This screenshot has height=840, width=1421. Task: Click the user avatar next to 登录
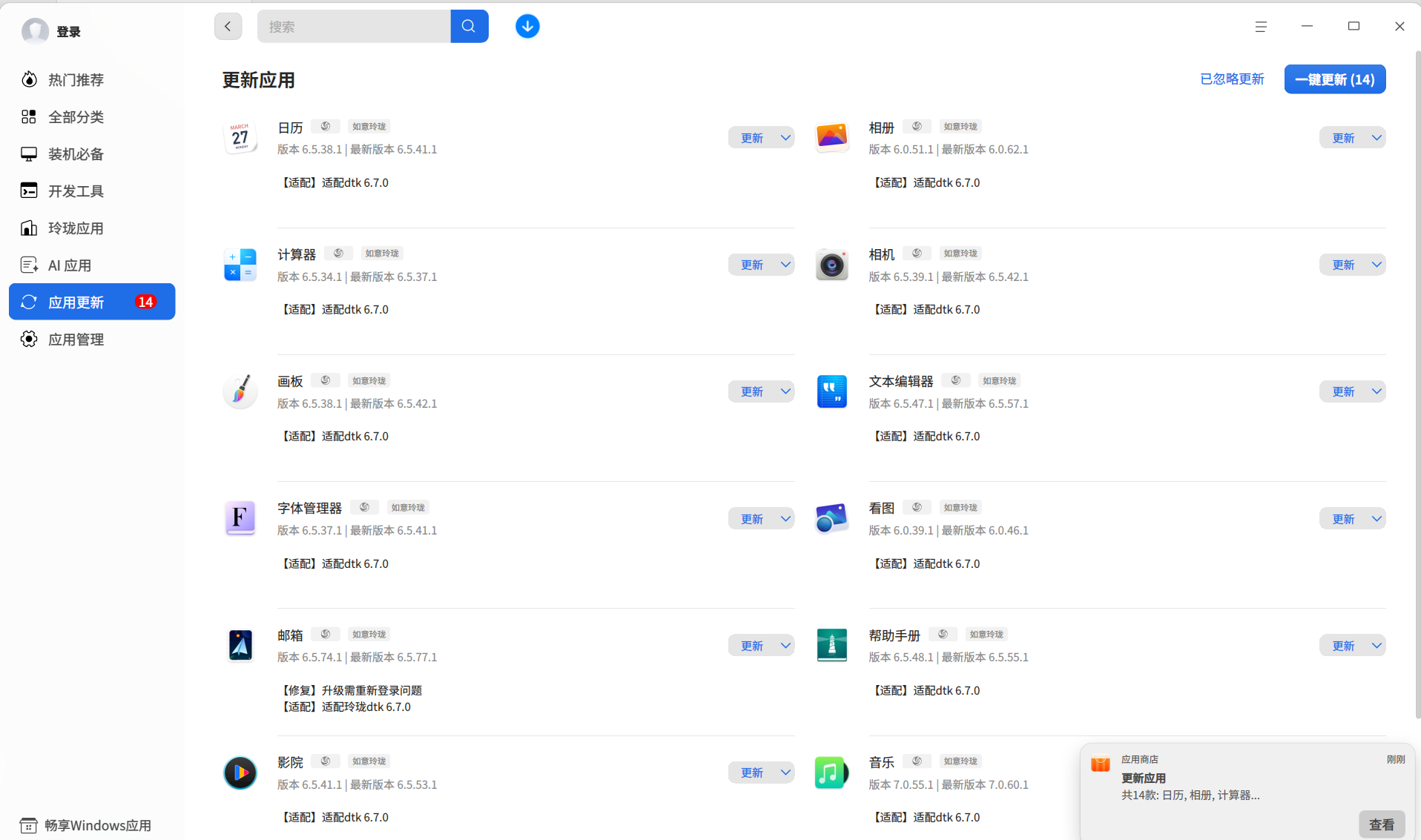35,31
